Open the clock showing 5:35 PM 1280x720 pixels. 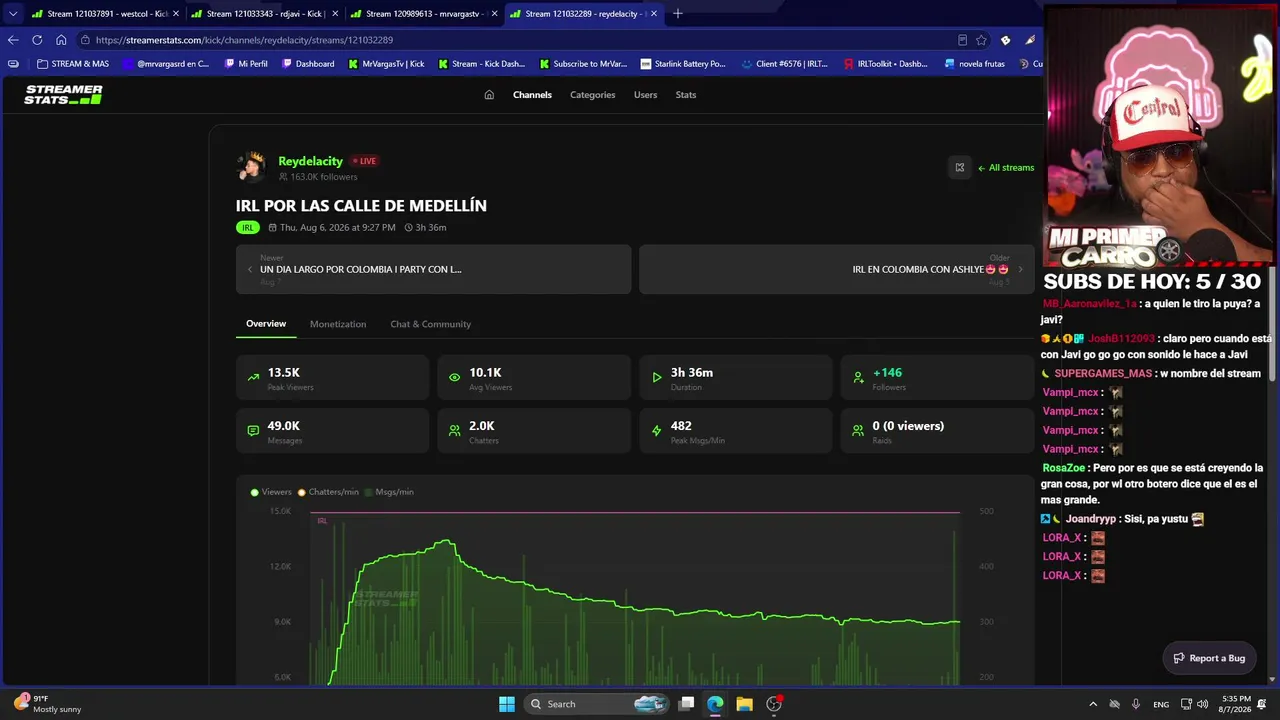click(1236, 704)
